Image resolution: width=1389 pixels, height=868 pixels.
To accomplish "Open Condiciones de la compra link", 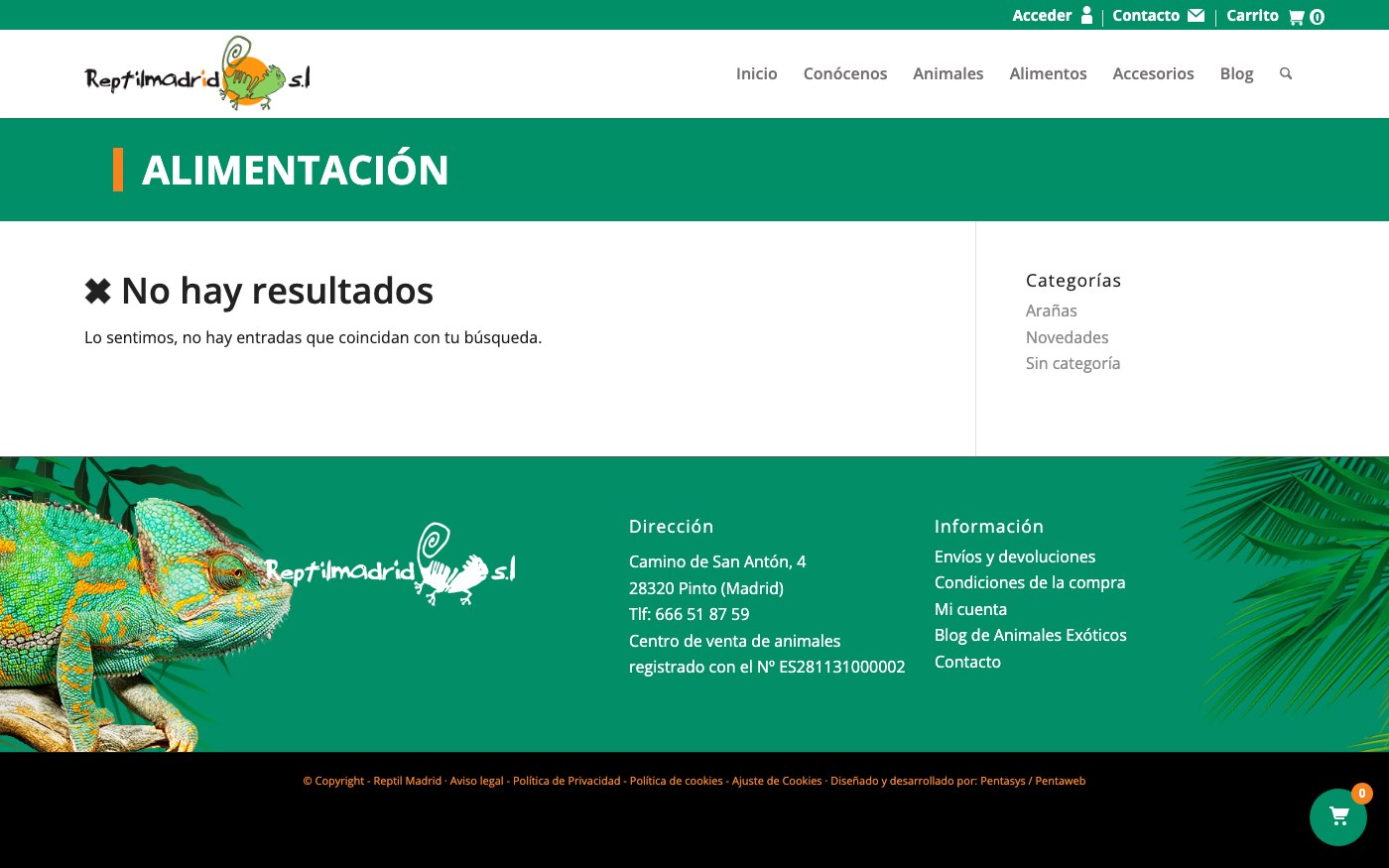I will tap(1030, 582).
